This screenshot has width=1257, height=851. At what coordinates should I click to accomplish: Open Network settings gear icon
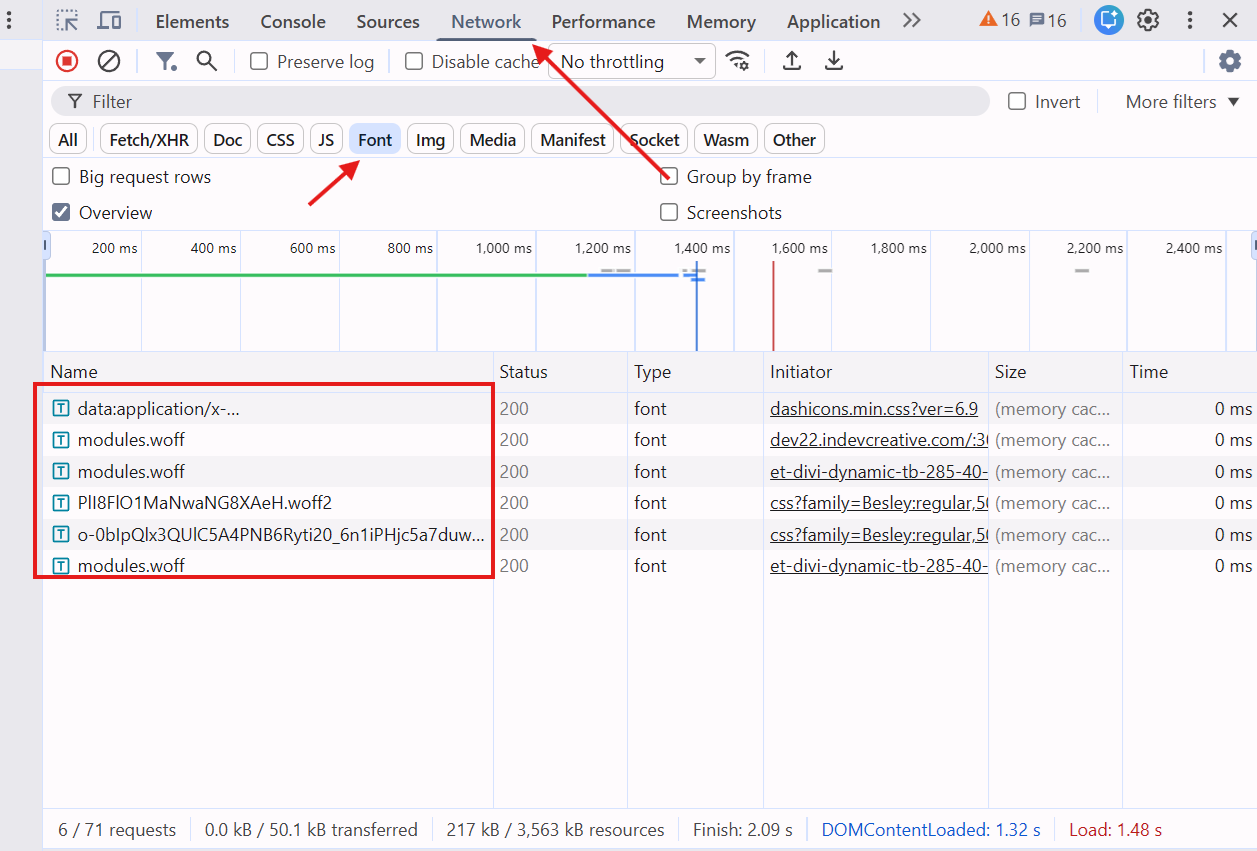point(1229,62)
